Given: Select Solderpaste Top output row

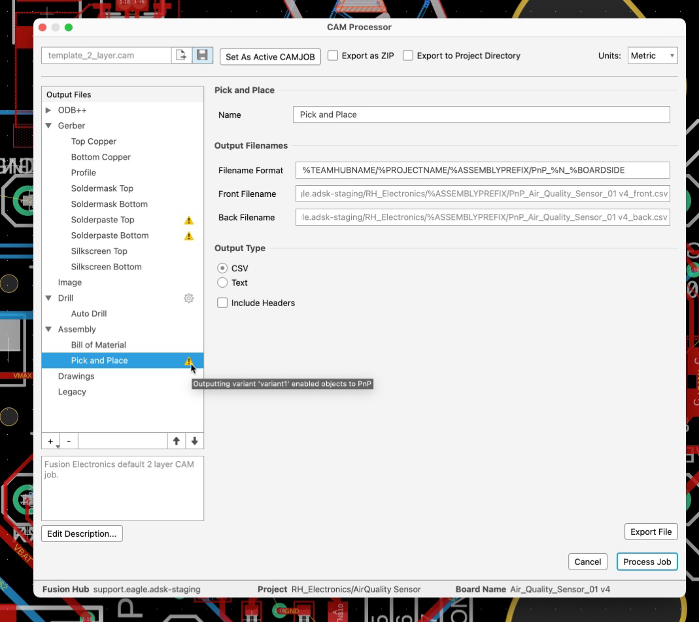Looking at the screenshot, I should click(122, 220).
